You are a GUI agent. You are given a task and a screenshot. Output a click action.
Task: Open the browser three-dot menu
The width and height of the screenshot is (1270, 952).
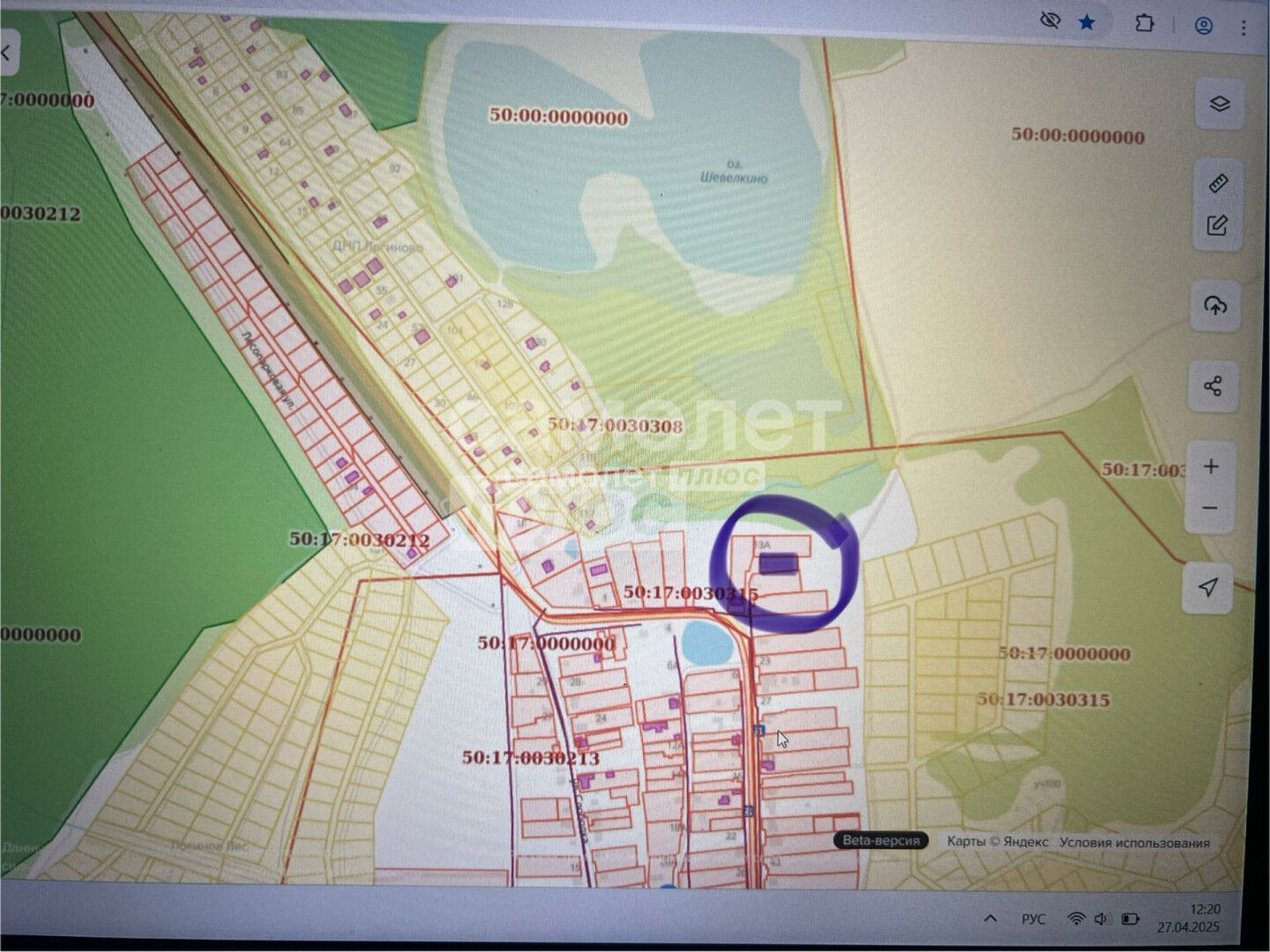click(x=1244, y=27)
